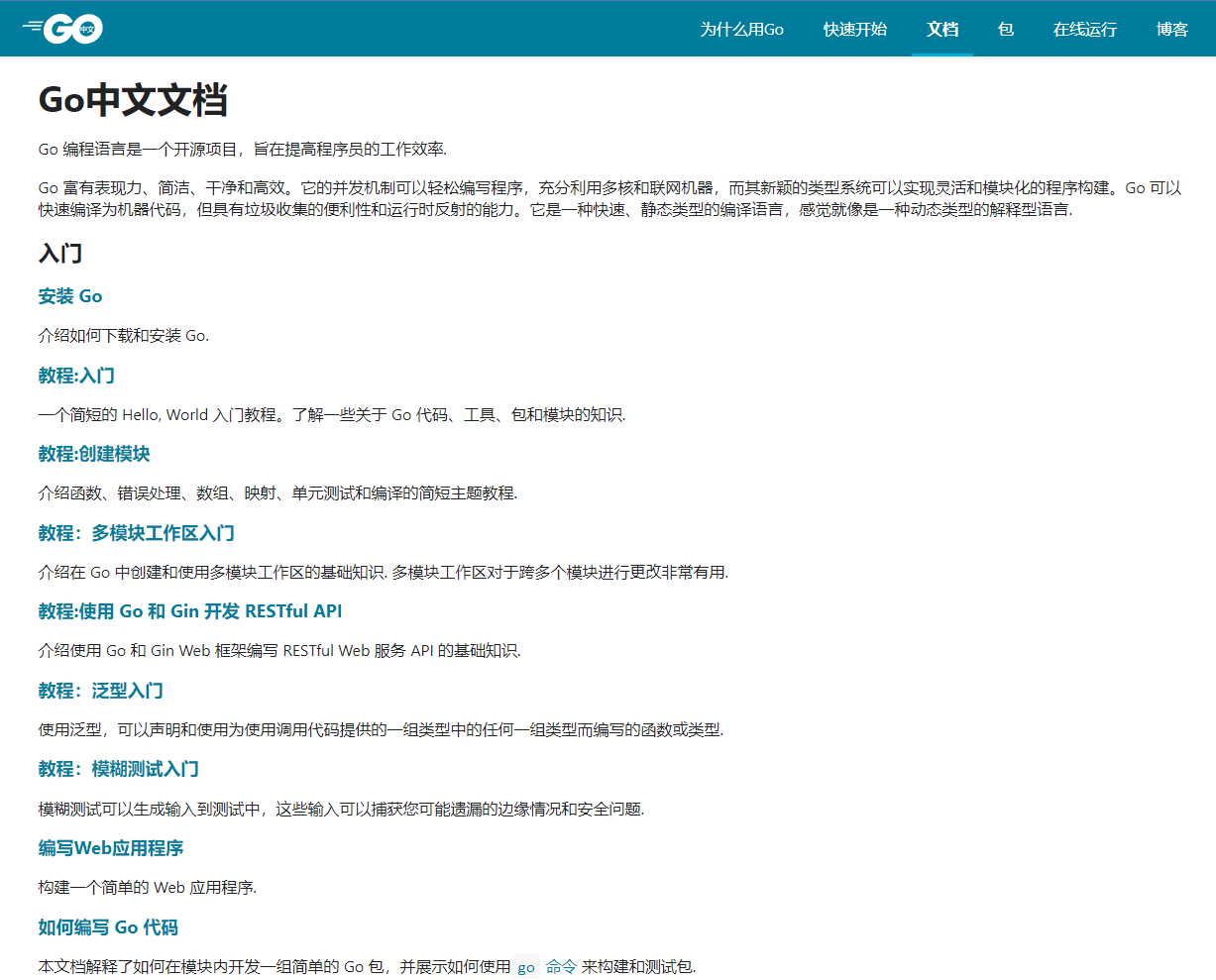Screen dimensions: 1216x980
Task: Click the description starting 模糊测试可以生成输入
Action: [341, 810]
